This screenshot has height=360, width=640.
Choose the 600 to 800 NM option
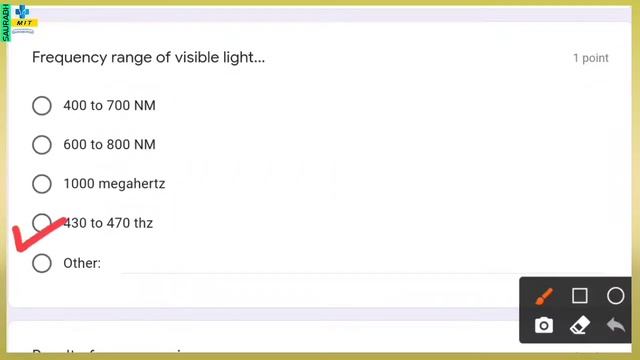pyautogui.click(x=42, y=144)
